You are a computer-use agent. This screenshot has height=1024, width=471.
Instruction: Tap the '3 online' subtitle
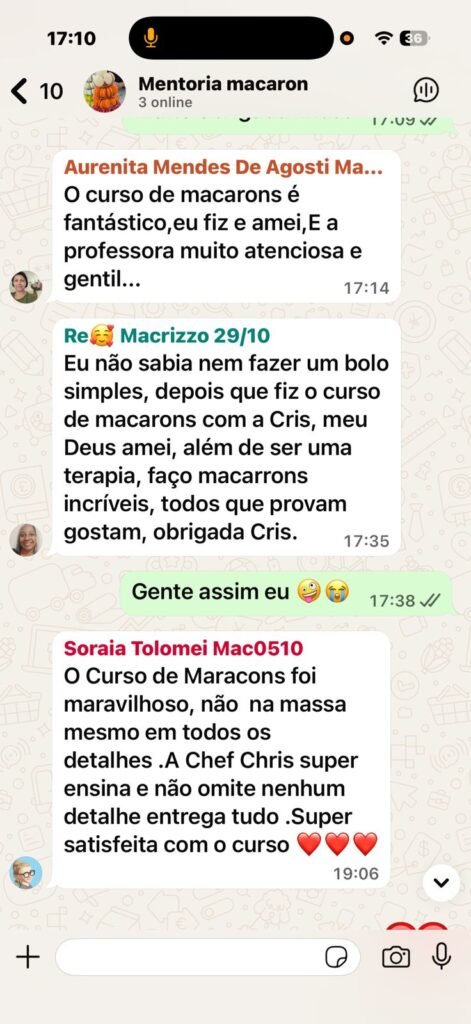pos(165,103)
